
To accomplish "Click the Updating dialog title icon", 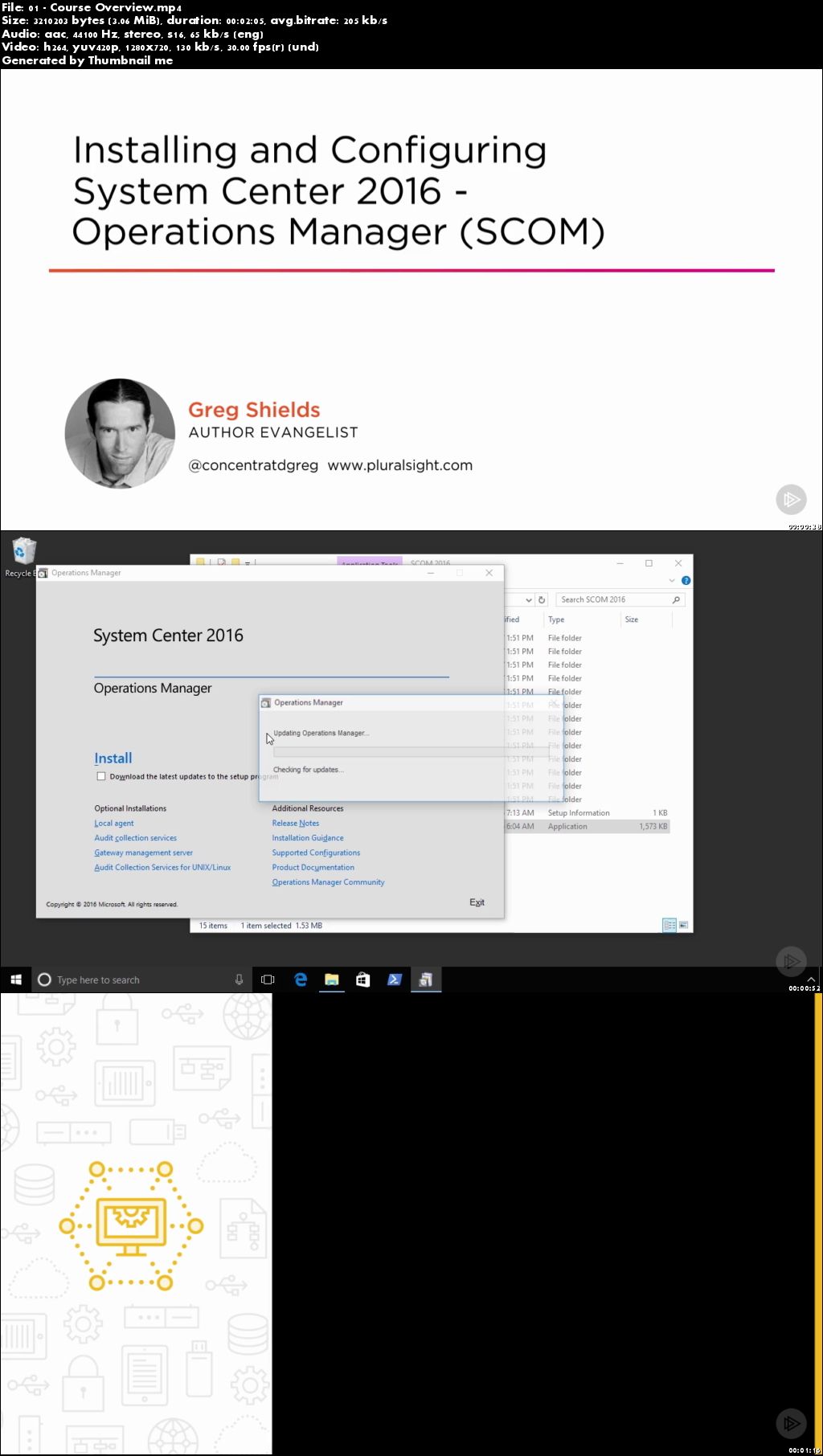I will pyautogui.click(x=266, y=703).
